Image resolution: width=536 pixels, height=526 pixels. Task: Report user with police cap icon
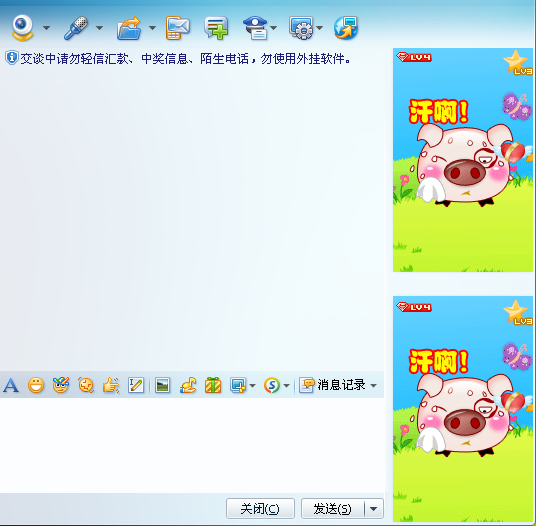(255, 28)
